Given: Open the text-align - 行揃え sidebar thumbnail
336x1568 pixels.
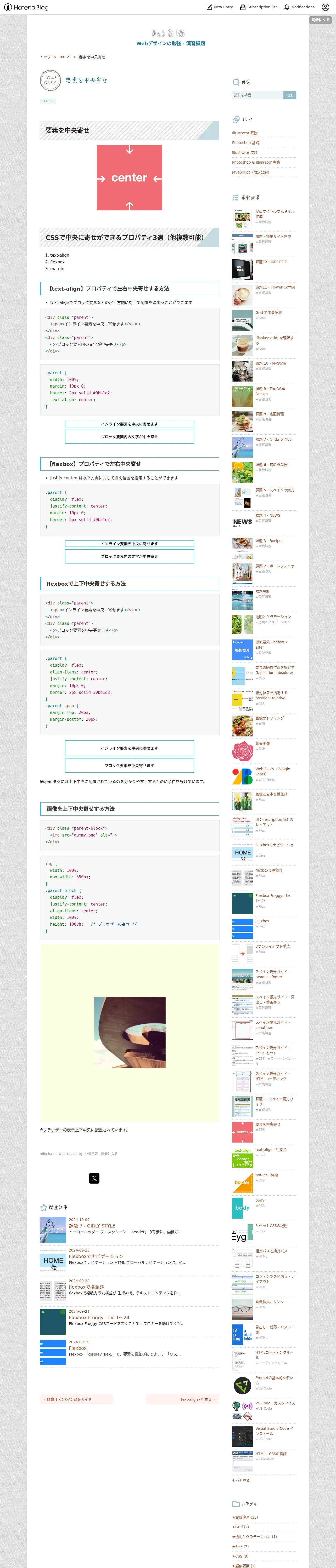Looking at the screenshot, I should 242,1157.
